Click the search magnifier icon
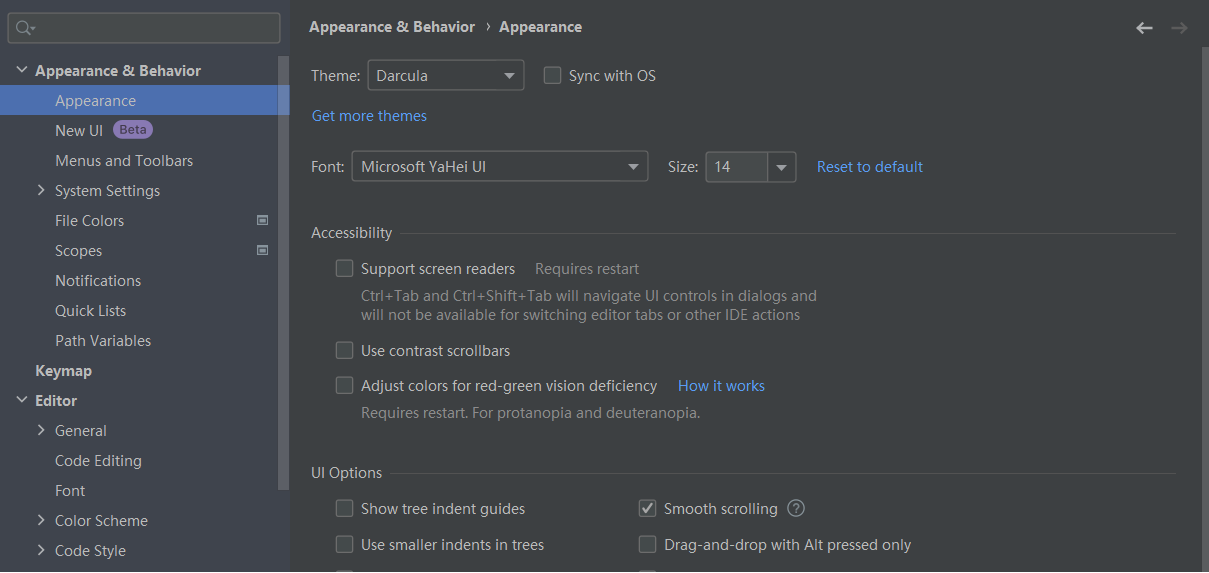 [25, 28]
